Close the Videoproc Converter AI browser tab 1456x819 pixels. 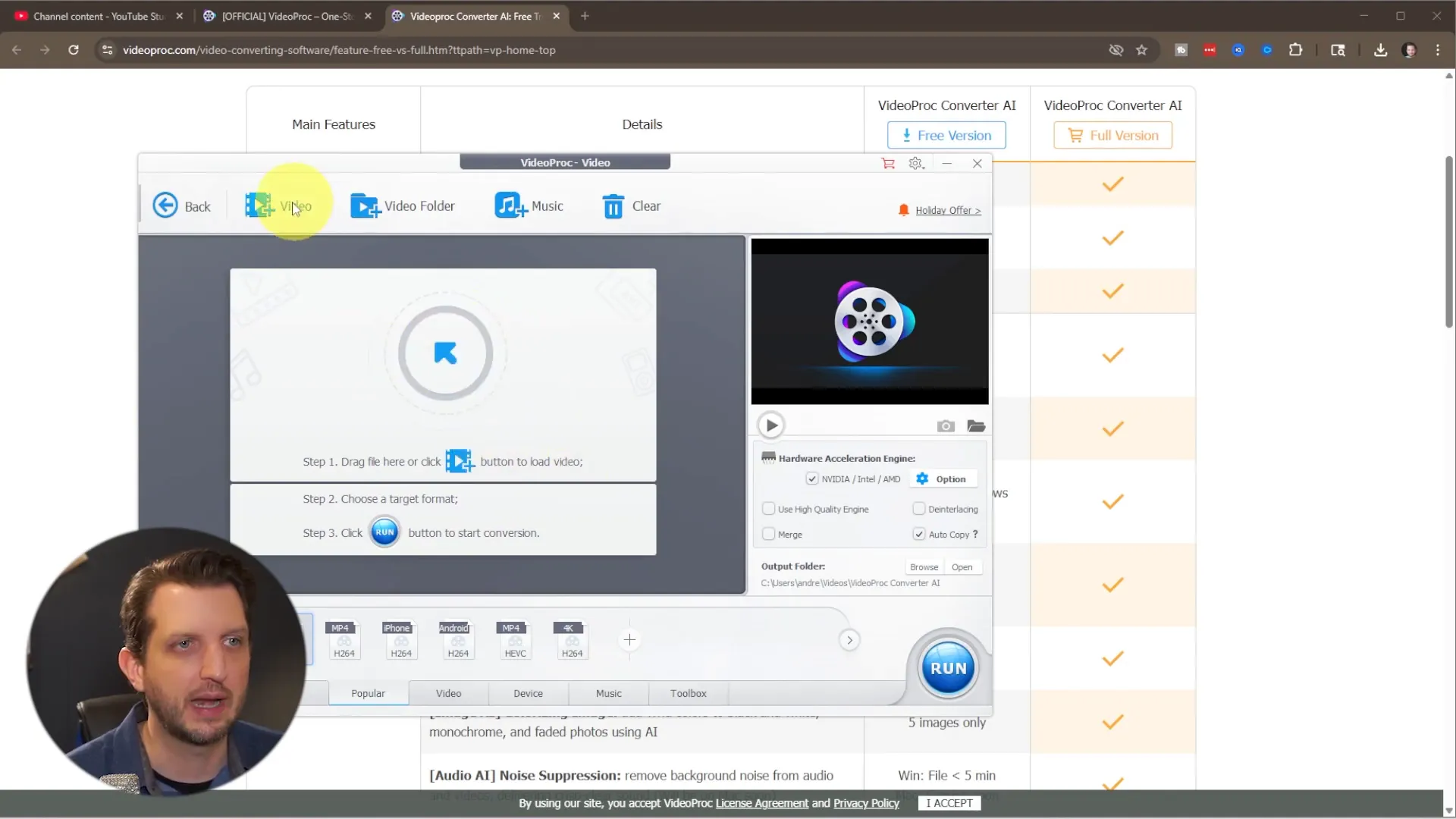556,16
